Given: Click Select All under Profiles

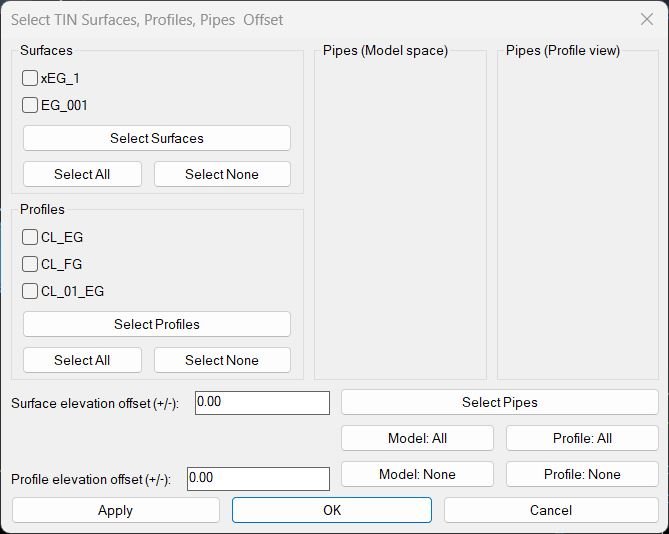Looking at the screenshot, I should (82, 360).
